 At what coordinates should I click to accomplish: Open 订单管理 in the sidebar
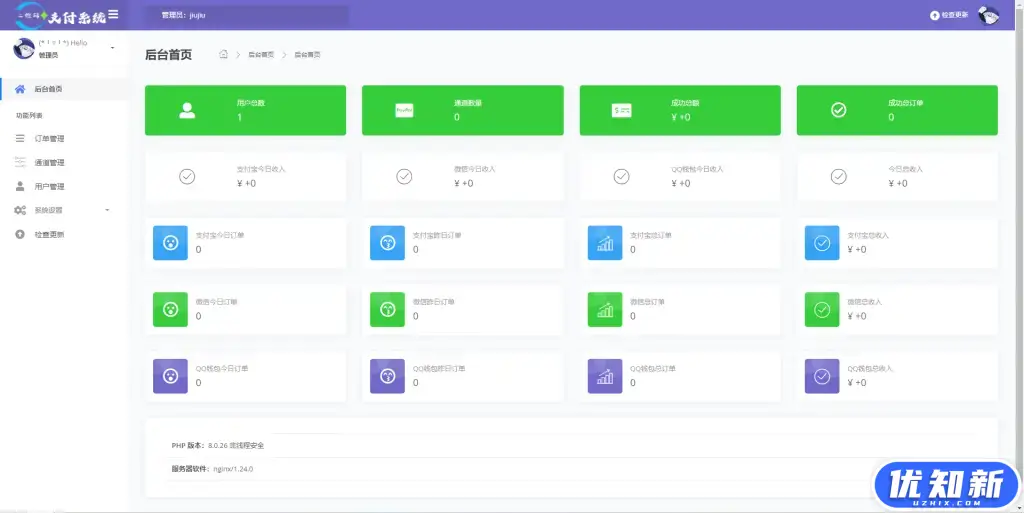click(49, 138)
